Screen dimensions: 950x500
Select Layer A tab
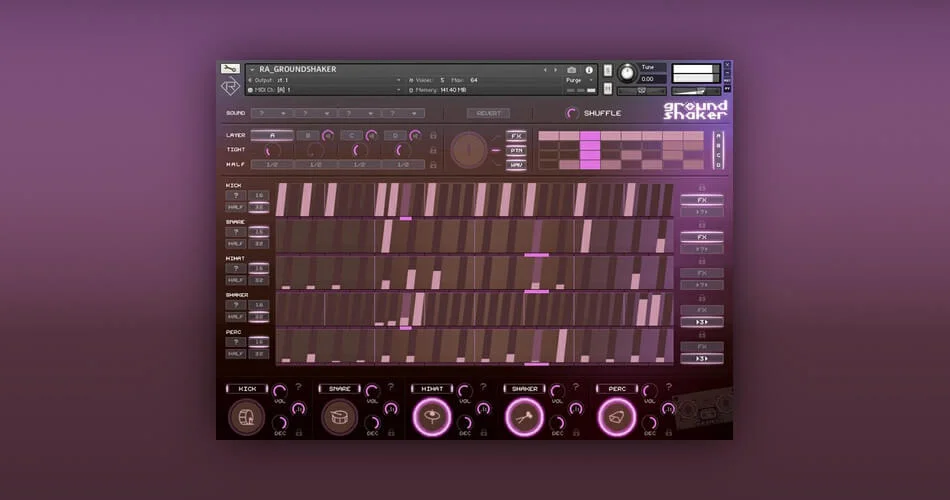point(272,135)
